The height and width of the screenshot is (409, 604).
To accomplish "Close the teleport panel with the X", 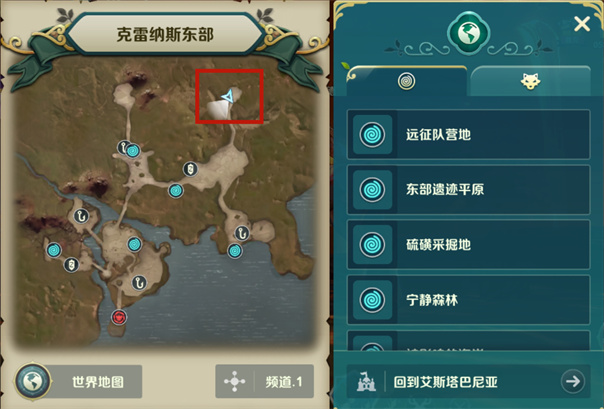I will [x=582, y=24].
